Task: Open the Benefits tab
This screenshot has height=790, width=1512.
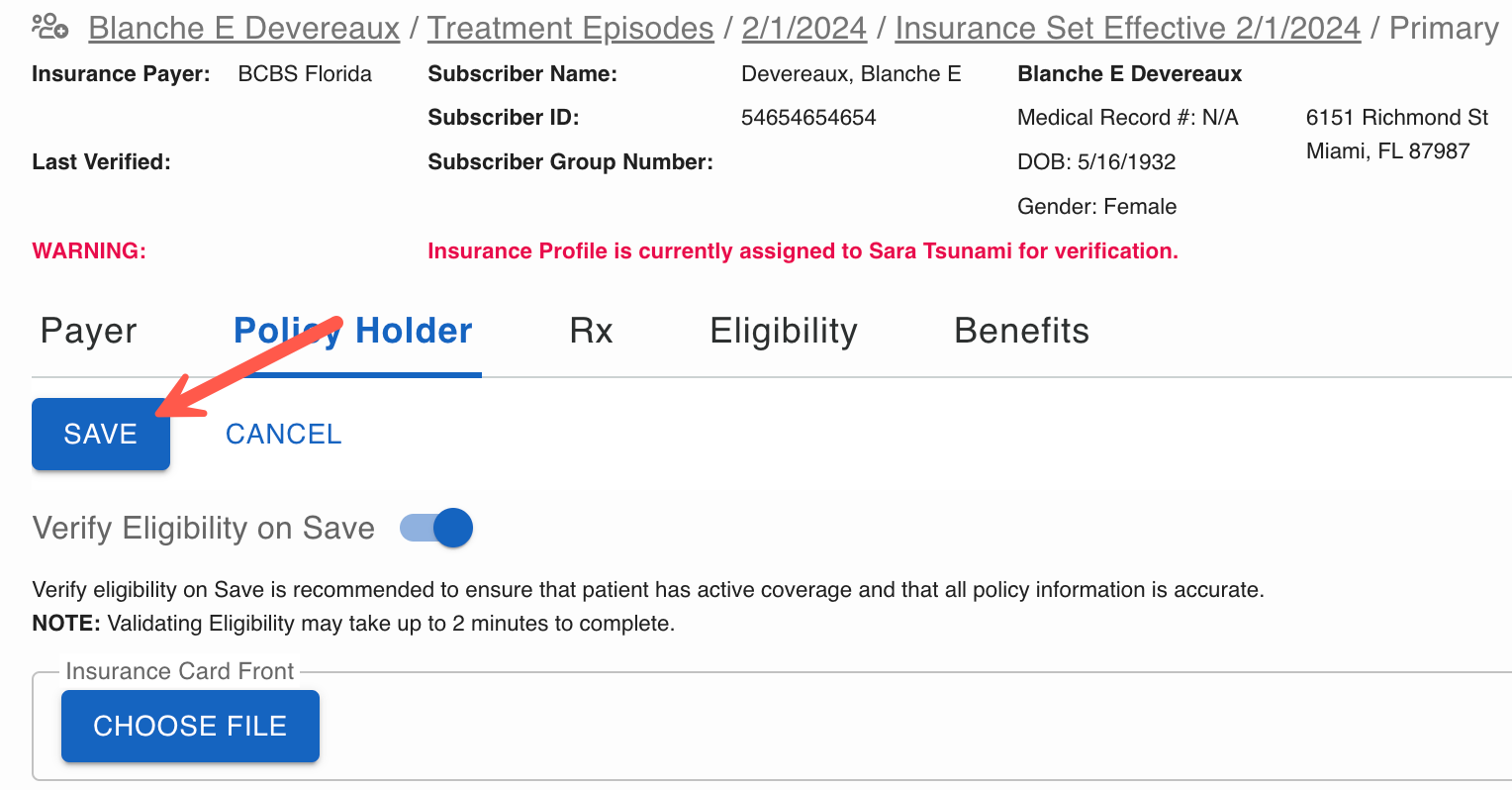Action: (x=1022, y=331)
